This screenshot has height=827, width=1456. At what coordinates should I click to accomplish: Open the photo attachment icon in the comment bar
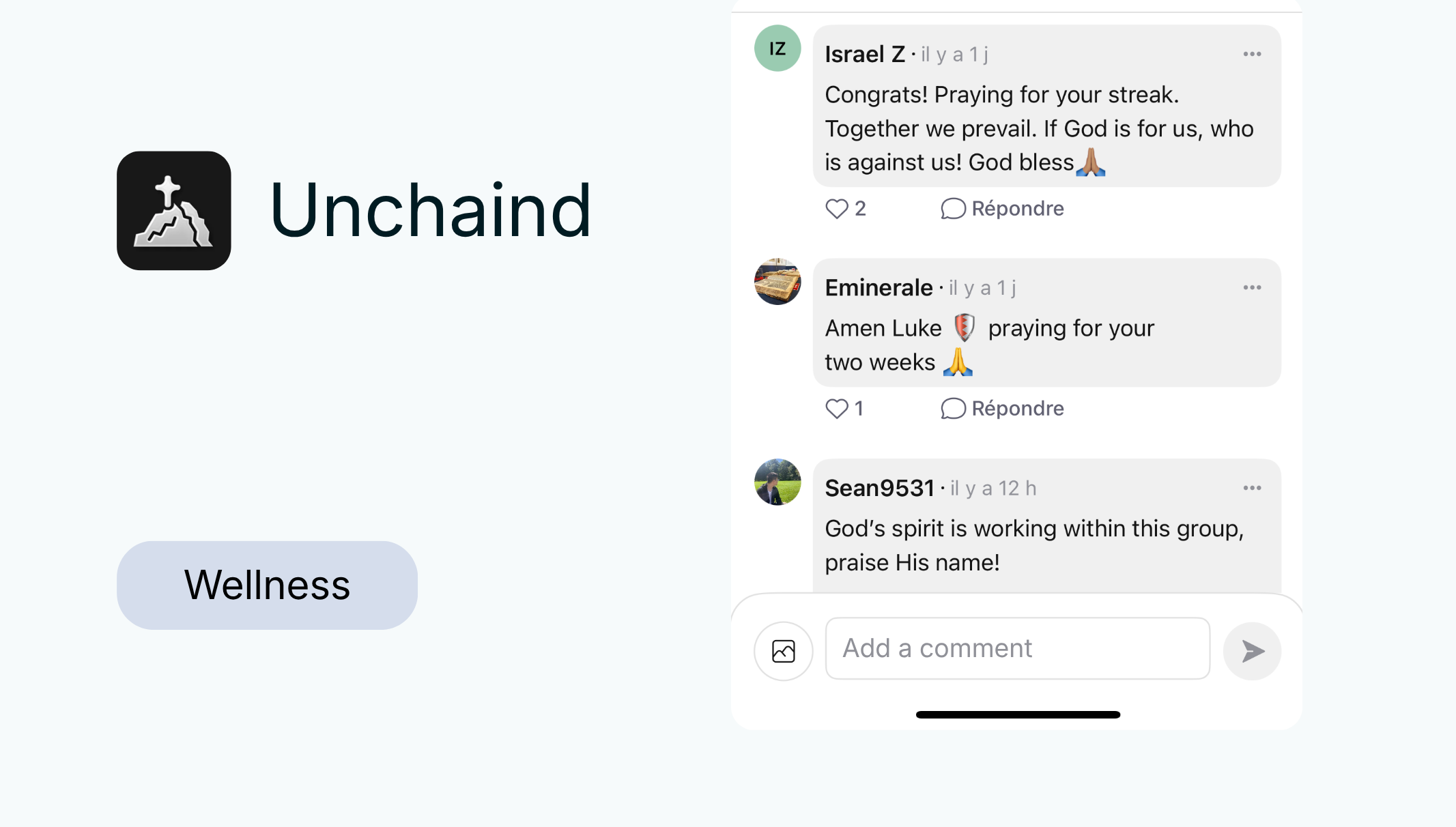[x=783, y=650]
